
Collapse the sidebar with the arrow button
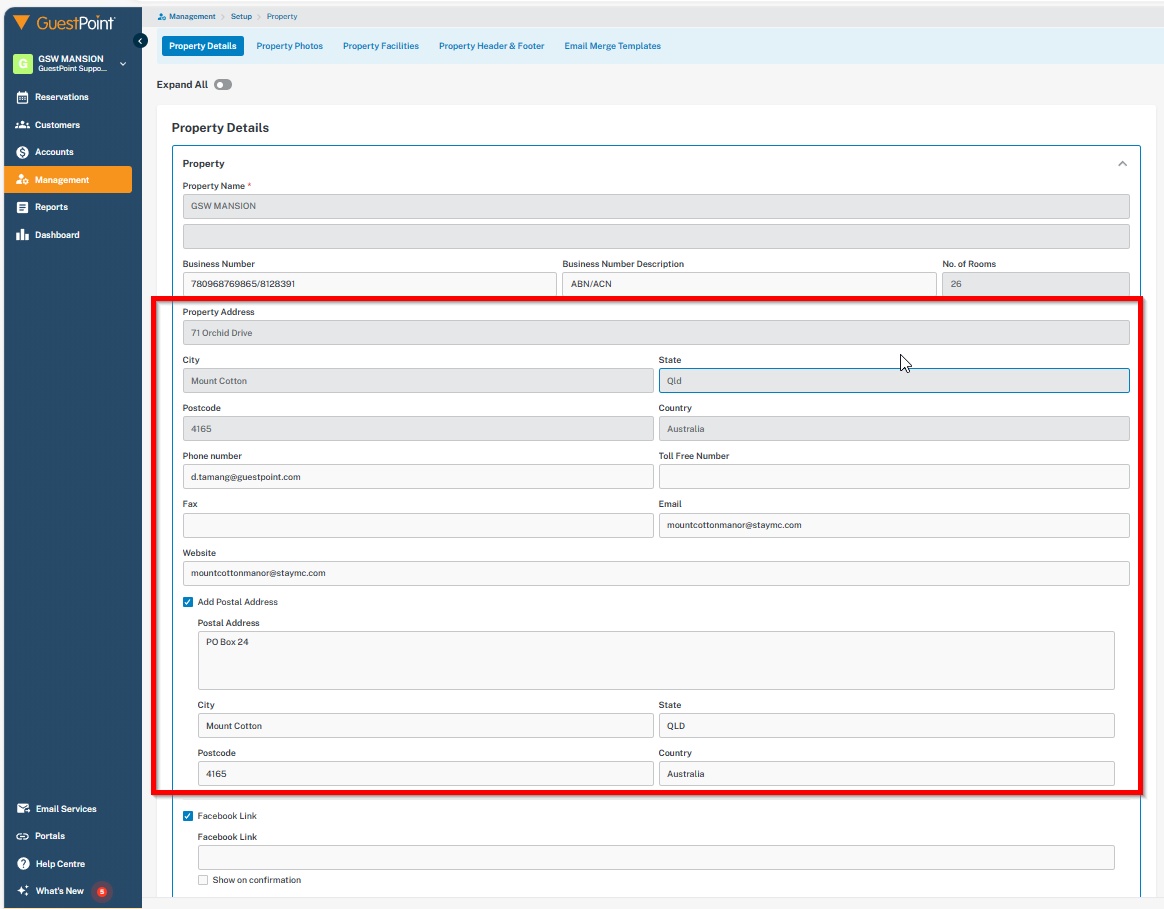click(x=140, y=41)
